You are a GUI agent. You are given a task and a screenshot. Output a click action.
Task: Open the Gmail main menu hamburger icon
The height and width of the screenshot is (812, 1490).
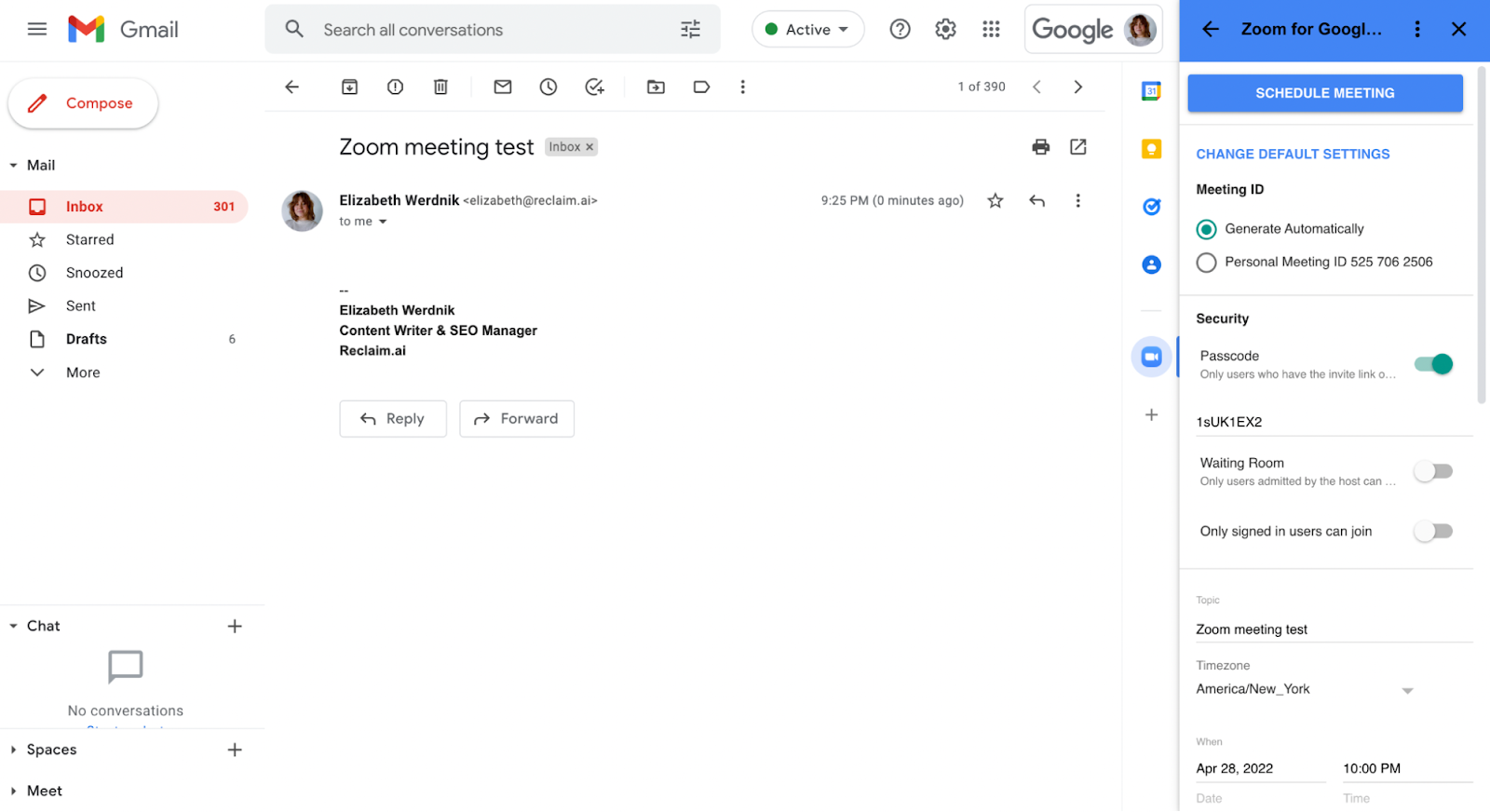tap(37, 29)
